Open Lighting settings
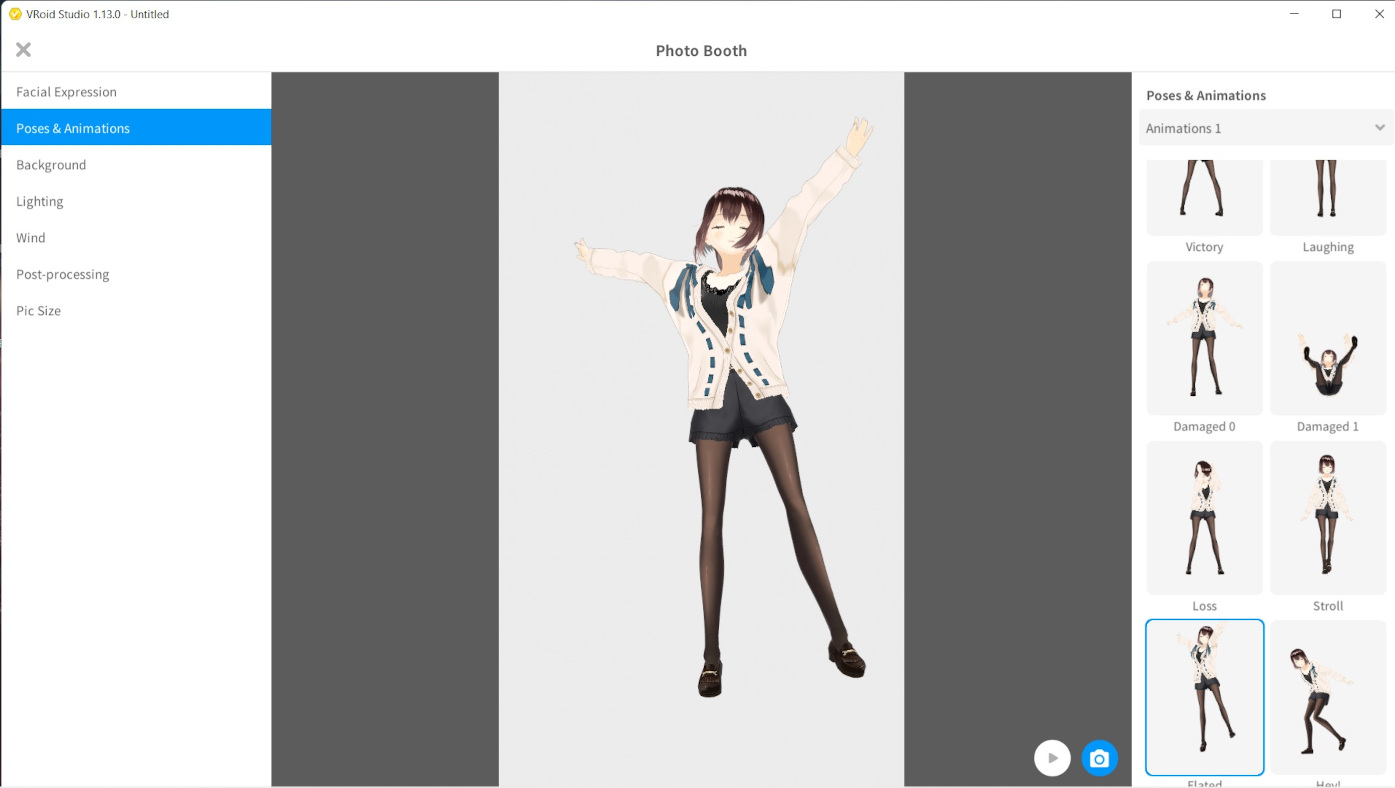 40,201
